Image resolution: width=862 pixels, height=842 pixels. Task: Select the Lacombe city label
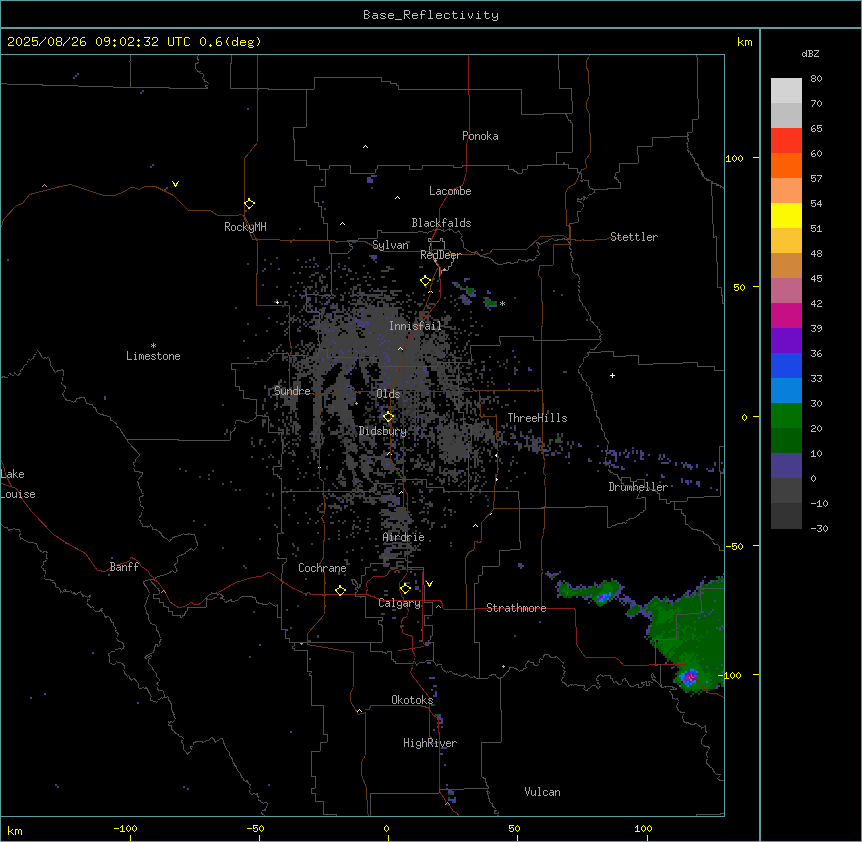(450, 191)
